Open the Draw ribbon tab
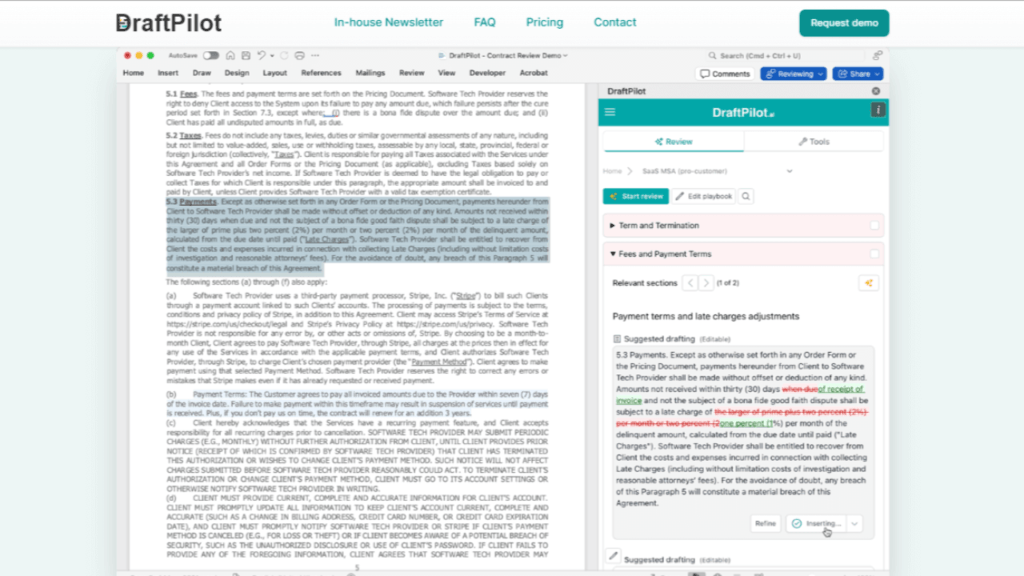 click(202, 73)
